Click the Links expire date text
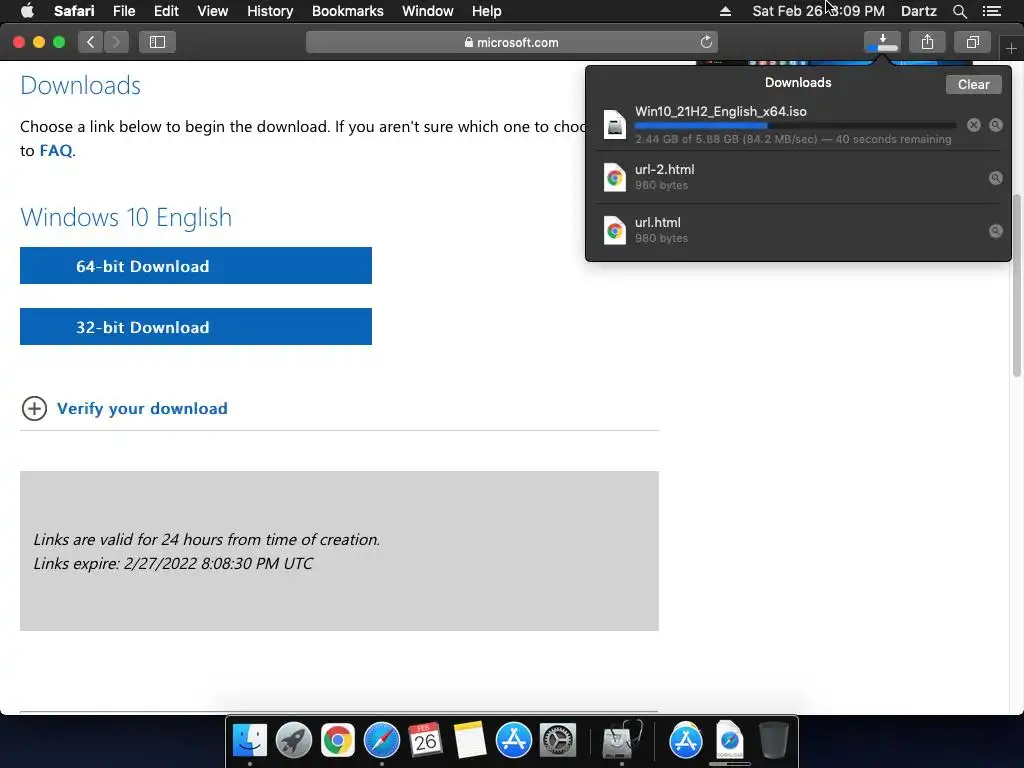The width and height of the screenshot is (1024, 768). coord(173,564)
